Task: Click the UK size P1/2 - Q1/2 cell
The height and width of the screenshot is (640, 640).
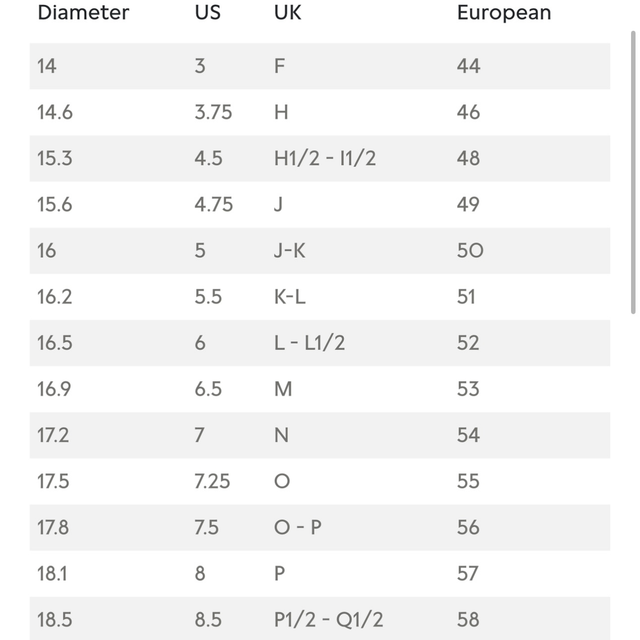Action: [x=329, y=620]
